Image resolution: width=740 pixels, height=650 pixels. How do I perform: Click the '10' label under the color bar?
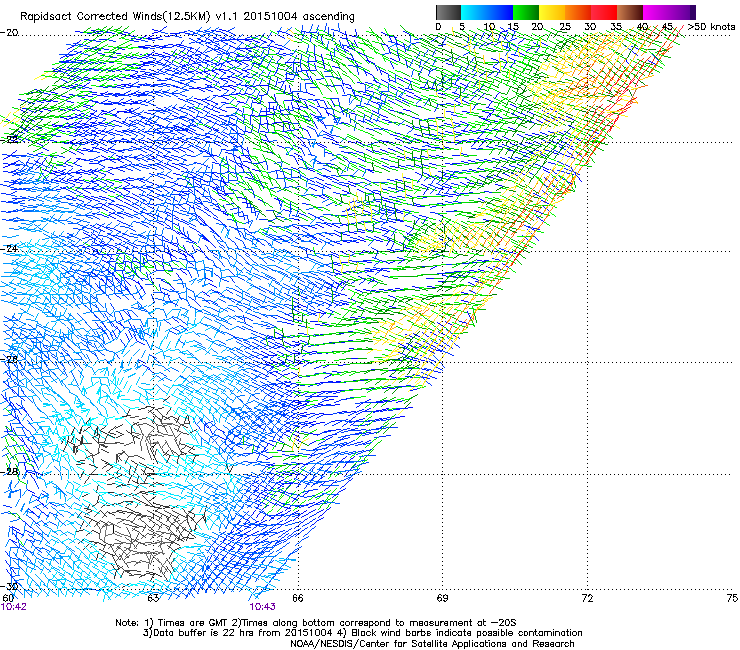[x=489, y=27]
